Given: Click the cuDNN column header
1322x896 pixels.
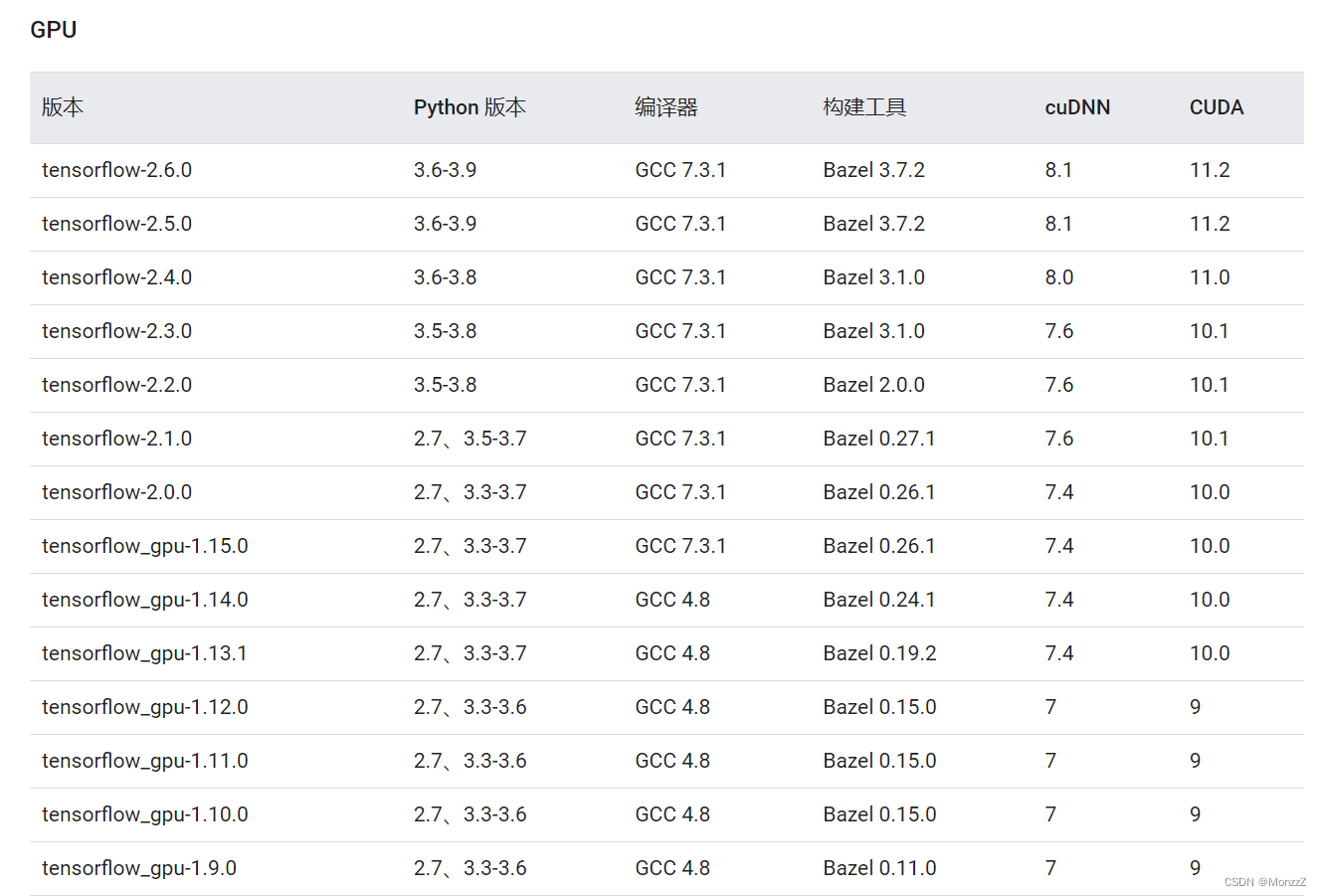Looking at the screenshot, I should pos(1077,107).
